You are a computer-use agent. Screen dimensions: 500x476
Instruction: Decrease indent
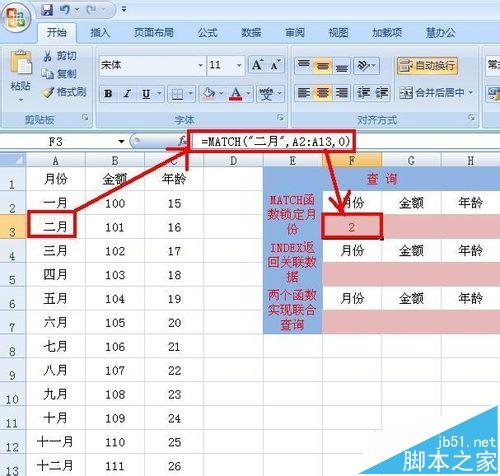(x=364, y=93)
